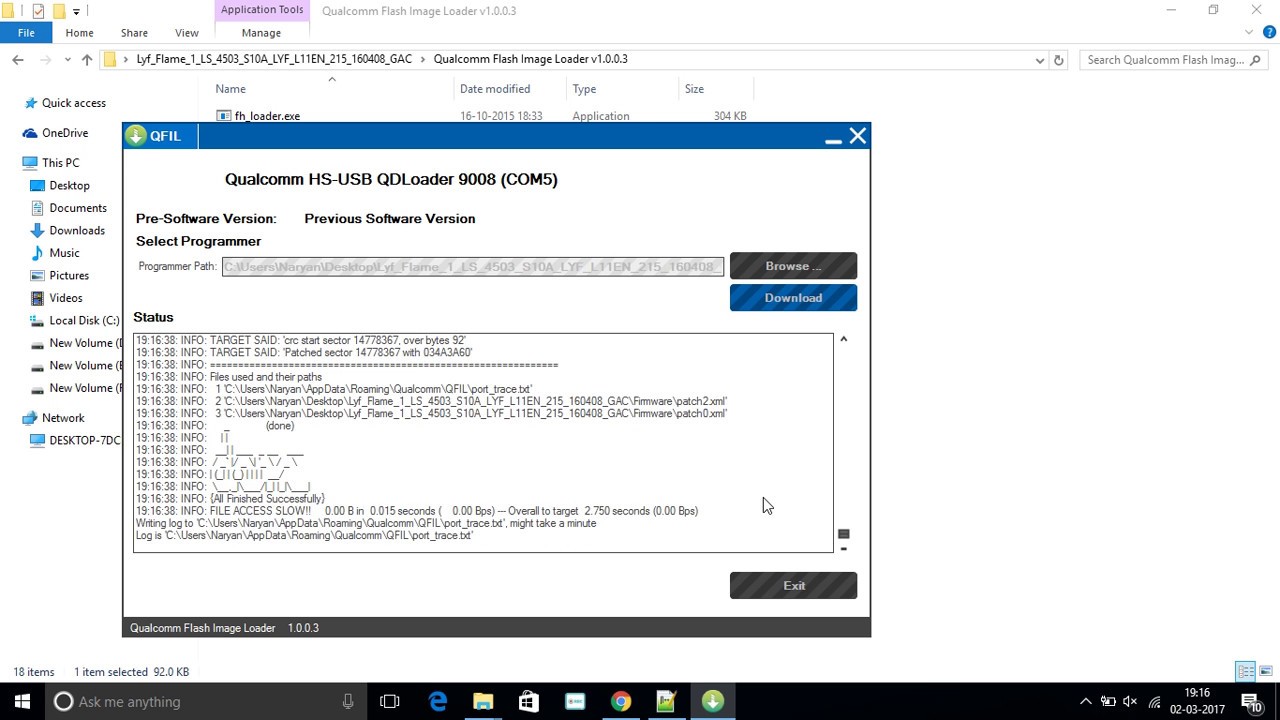The image size is (1280, 720).
Task: Open Documents folder in sidebar
Action: (x=77, y=208)
